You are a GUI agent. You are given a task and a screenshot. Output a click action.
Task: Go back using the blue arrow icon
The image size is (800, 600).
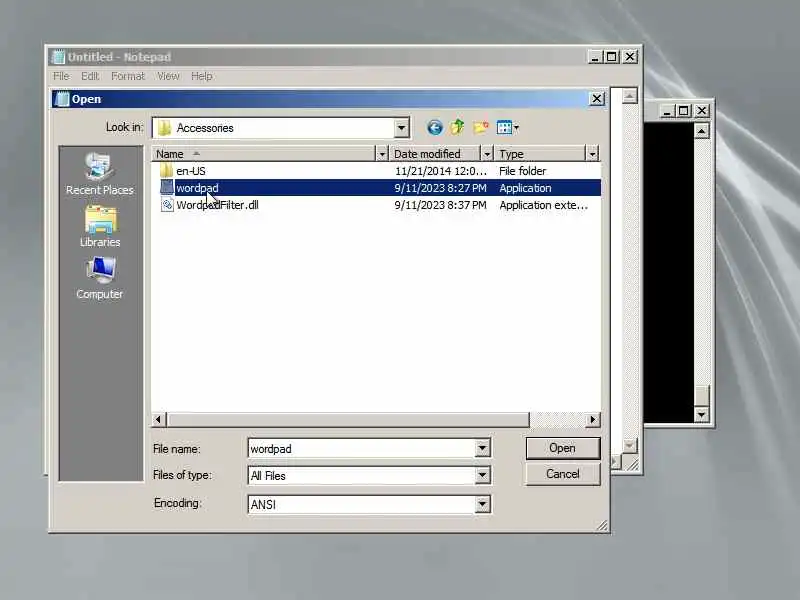[435, 128]
